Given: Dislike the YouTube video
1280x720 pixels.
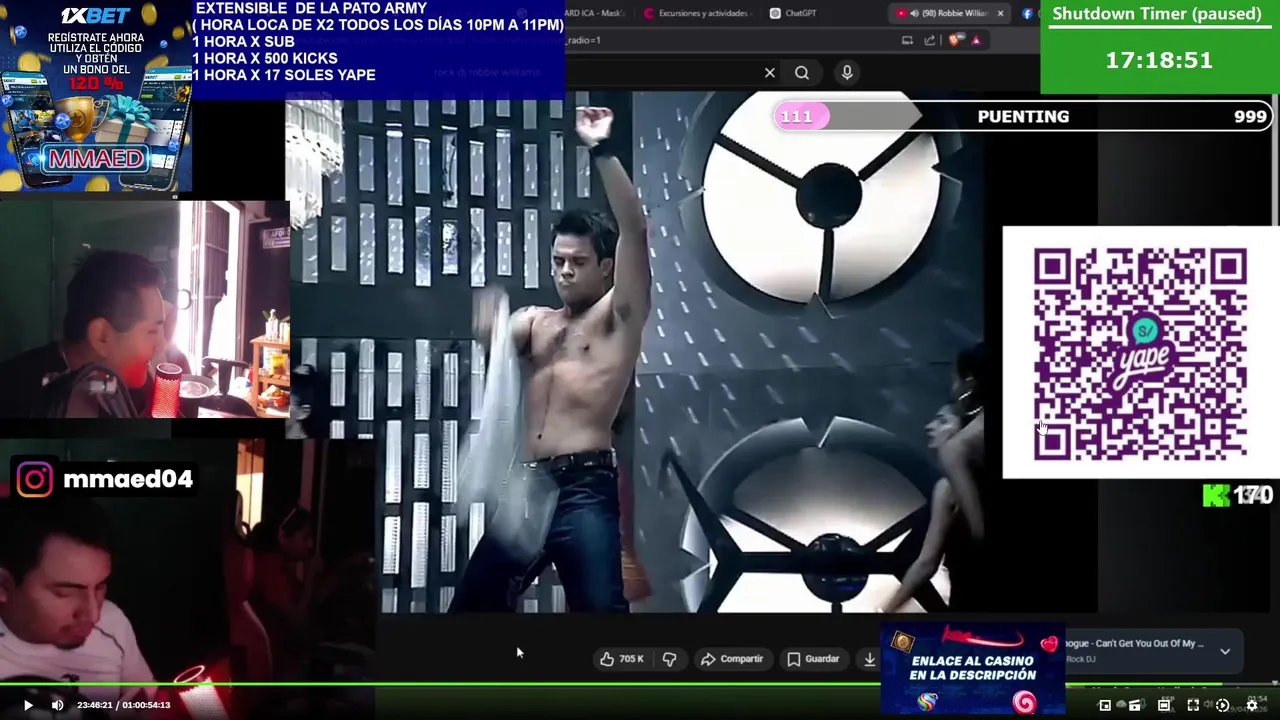Looking at the screenshot, I should click(669, 659).
